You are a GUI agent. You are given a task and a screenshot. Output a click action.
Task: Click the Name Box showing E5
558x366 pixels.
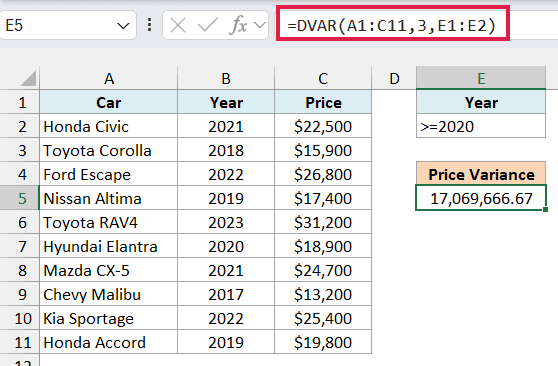coord(68,25)
